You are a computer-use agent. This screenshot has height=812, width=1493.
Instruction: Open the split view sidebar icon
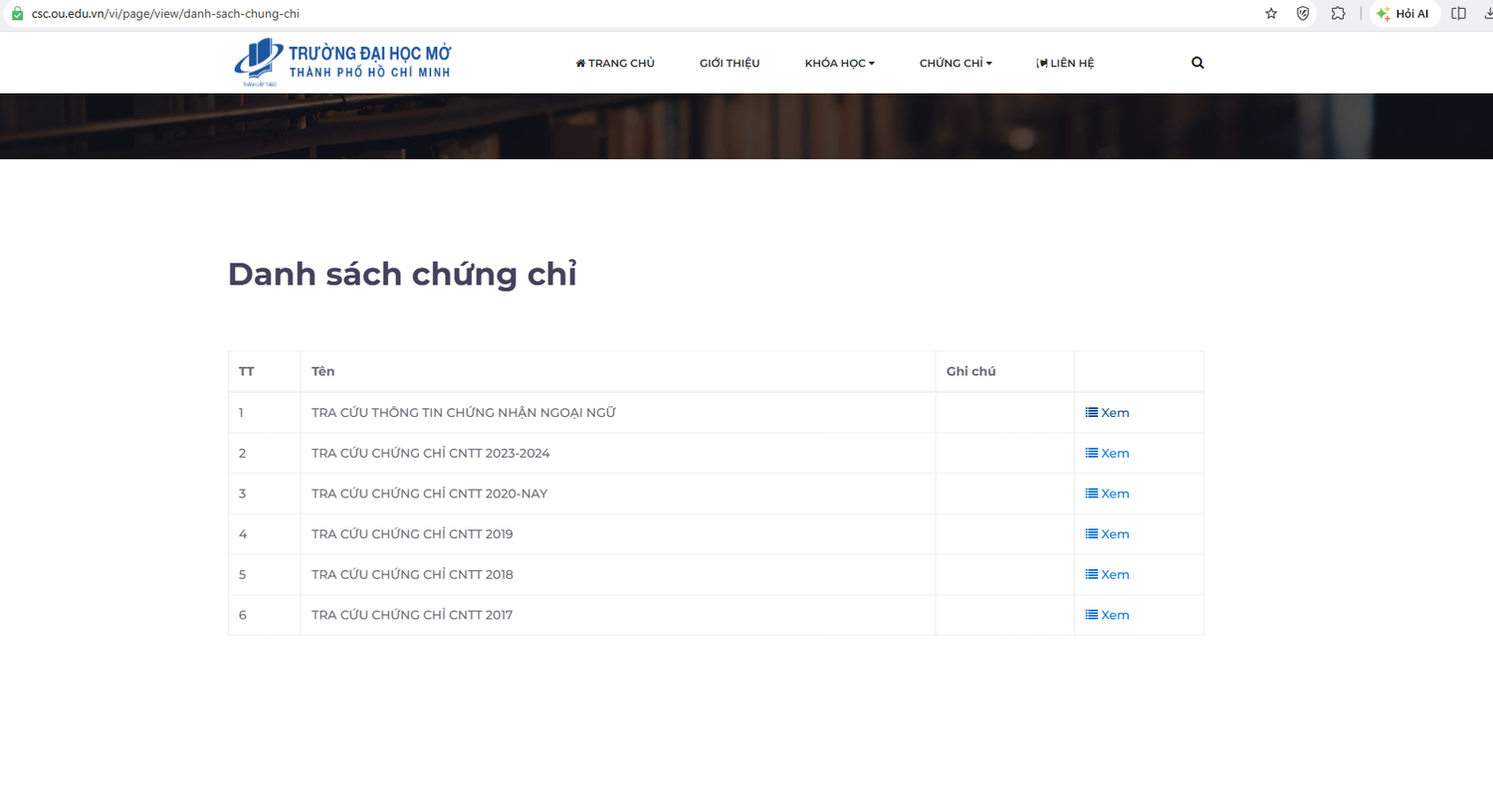(x=1458, y=14)
